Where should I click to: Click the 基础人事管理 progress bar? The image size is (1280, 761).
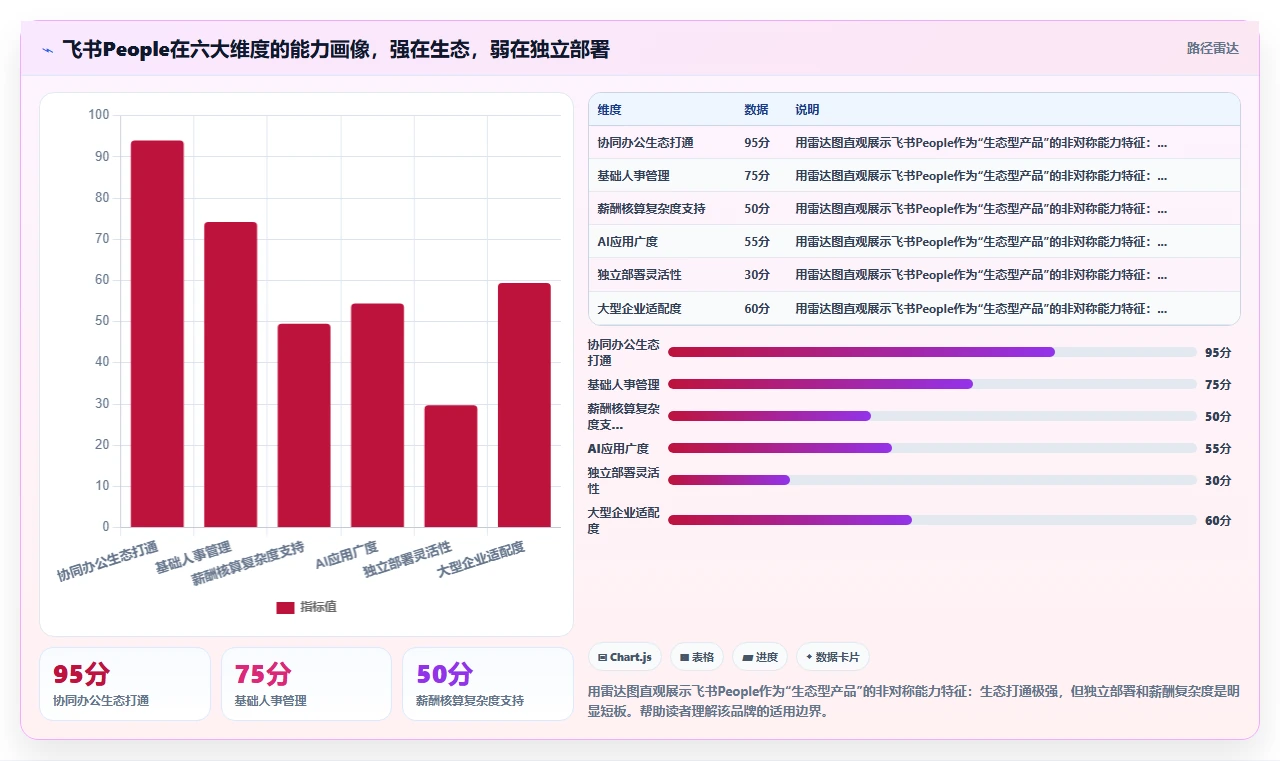coord(932,384)
